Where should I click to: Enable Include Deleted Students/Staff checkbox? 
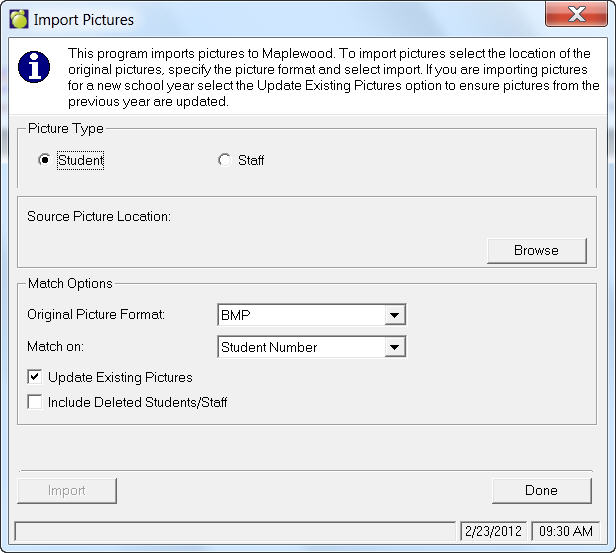pyautogui.click(x=35, y=403)
